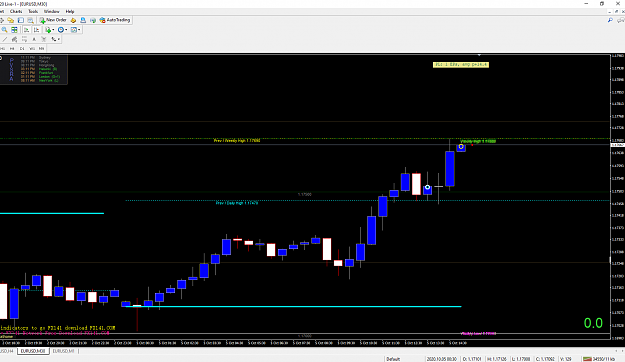Screen dimensions: 625x362
Task: Click the VPS globe icon
Action: 93,20
